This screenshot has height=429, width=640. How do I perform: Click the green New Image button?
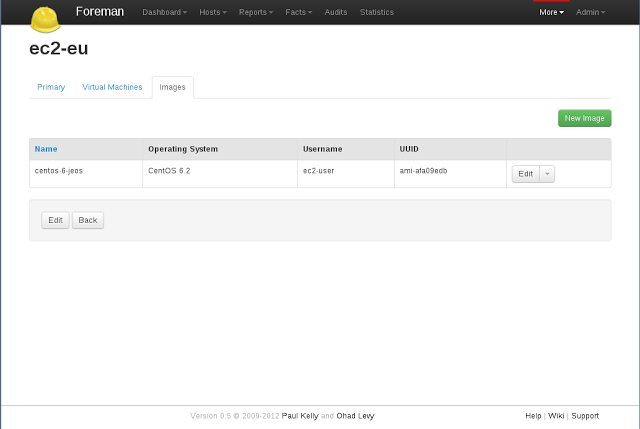(x=584, y=118)
